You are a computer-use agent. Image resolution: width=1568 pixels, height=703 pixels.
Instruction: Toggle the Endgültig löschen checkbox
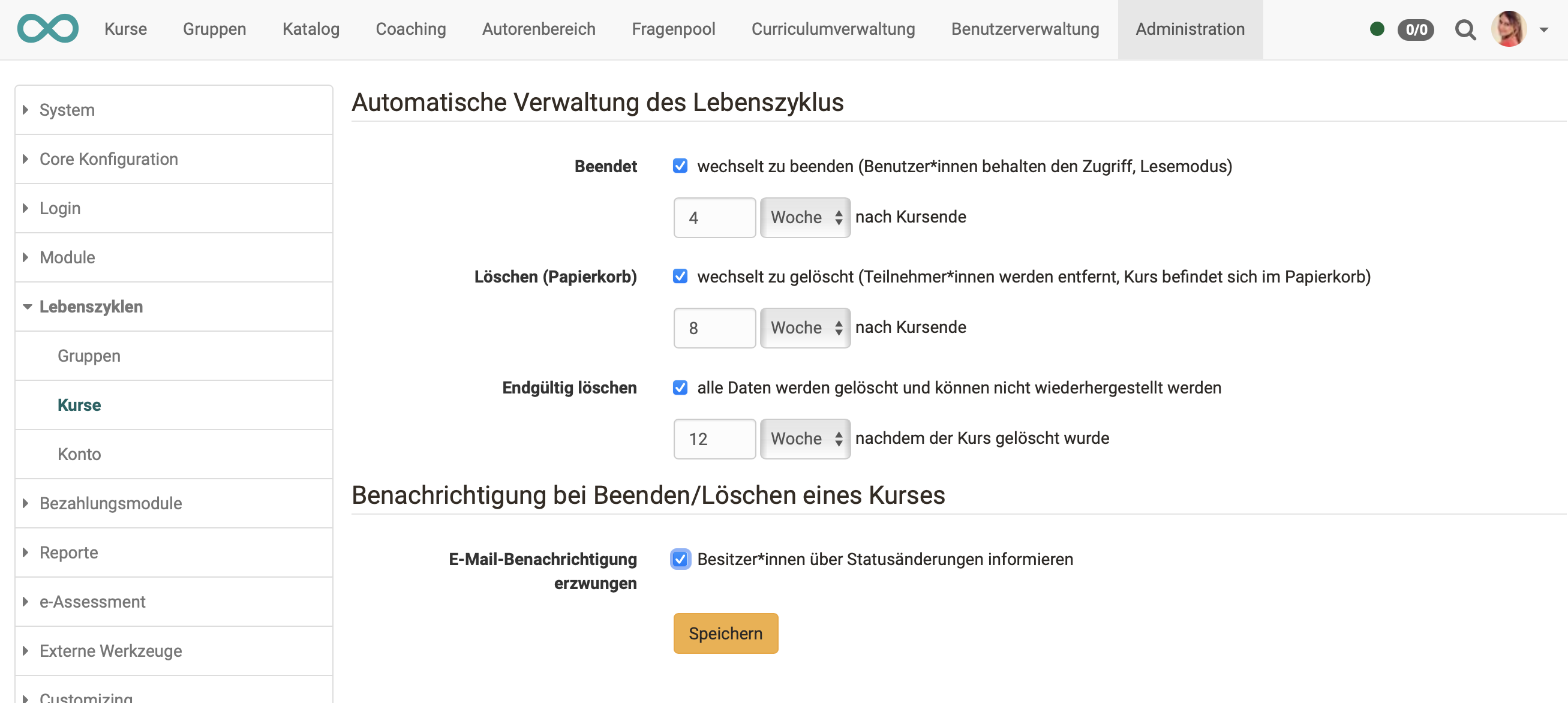680,387
